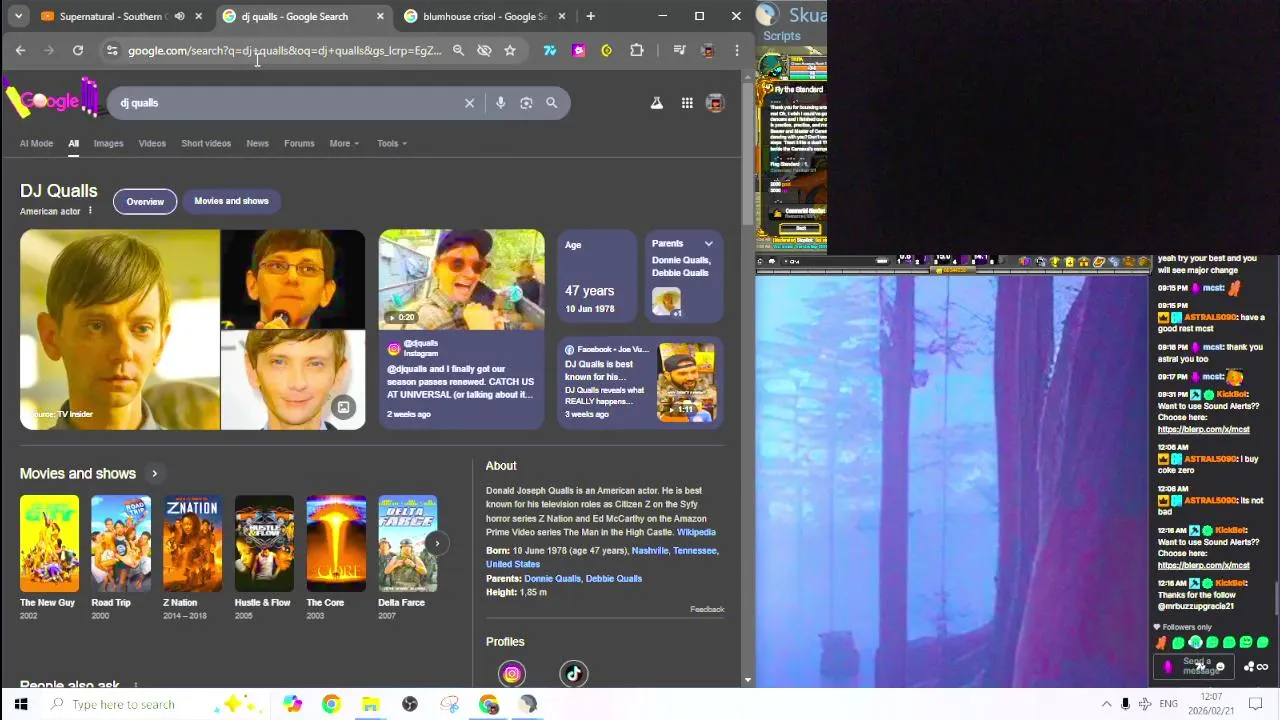Expand the More search filters dropdown
1280x720 pixels.
[x=344, y=143]
